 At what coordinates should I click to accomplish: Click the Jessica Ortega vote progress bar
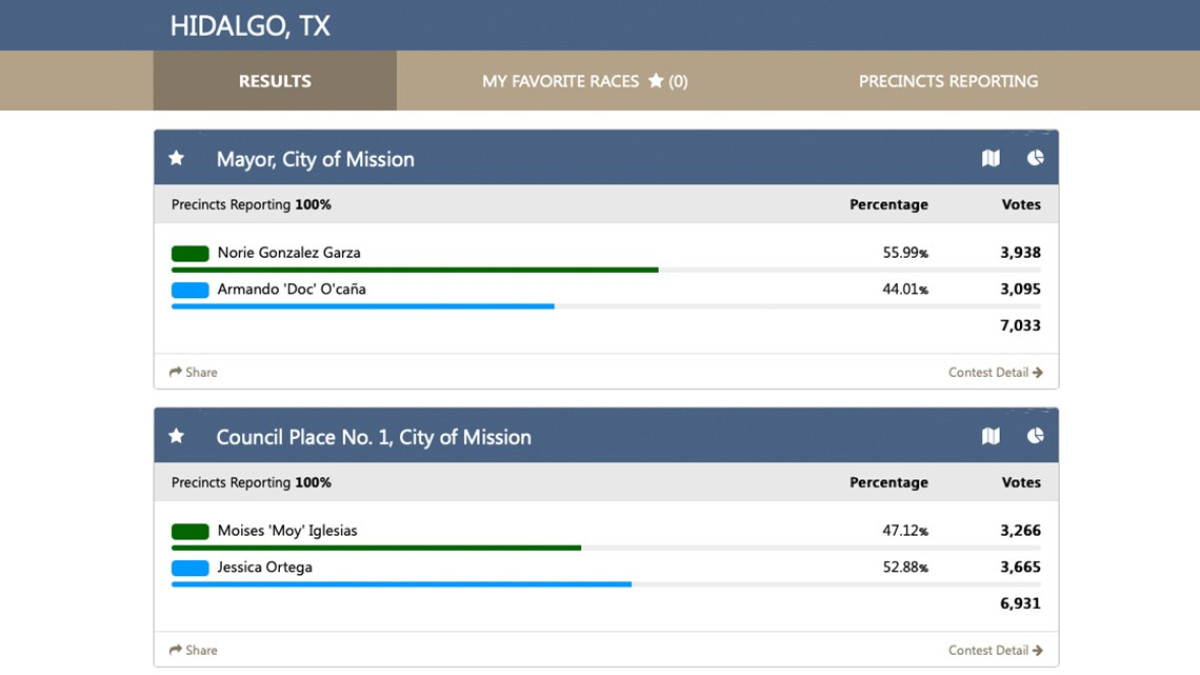401,584
